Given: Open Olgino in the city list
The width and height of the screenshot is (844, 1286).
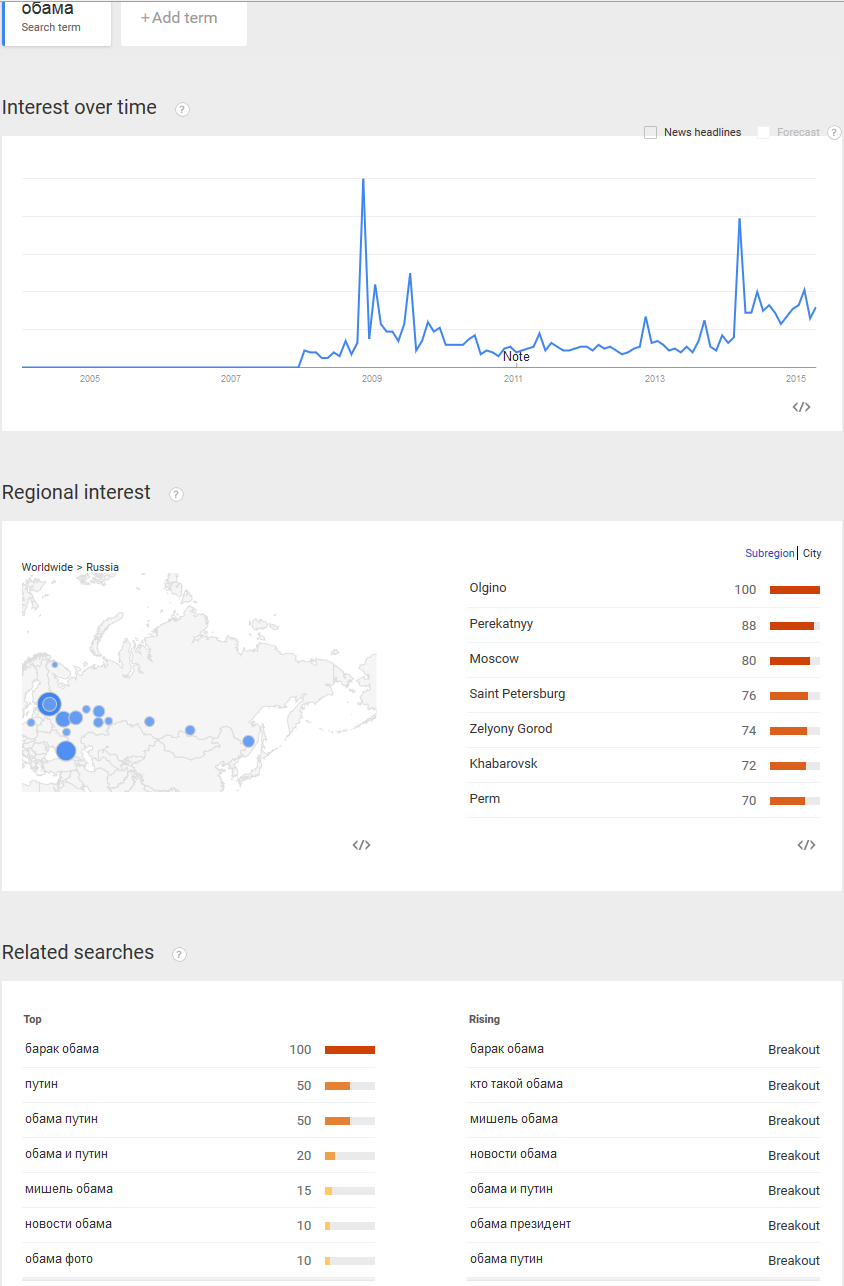Looking at the screenshot, I should pos(488,588).
